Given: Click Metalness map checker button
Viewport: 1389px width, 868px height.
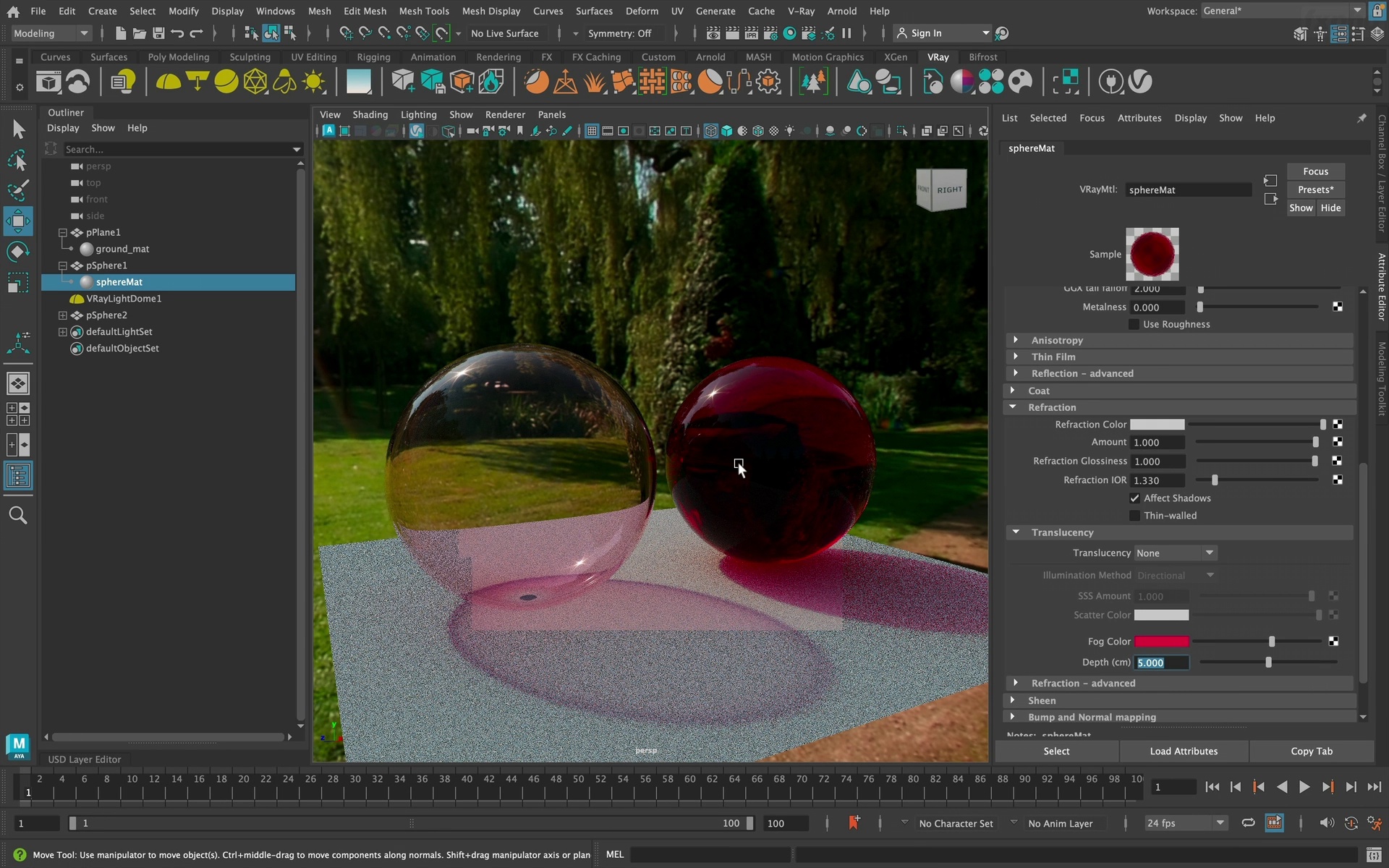Looking at the screenshot, I should tap(1338, 307).
